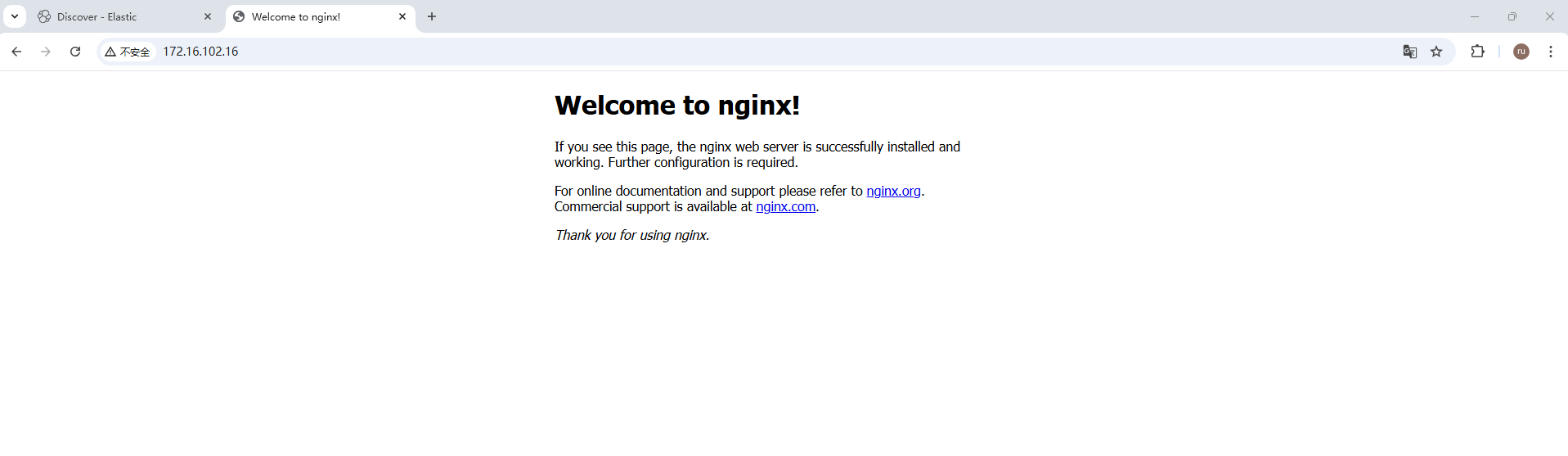Click the Welcome to nginx! heading

pos(677,105)
